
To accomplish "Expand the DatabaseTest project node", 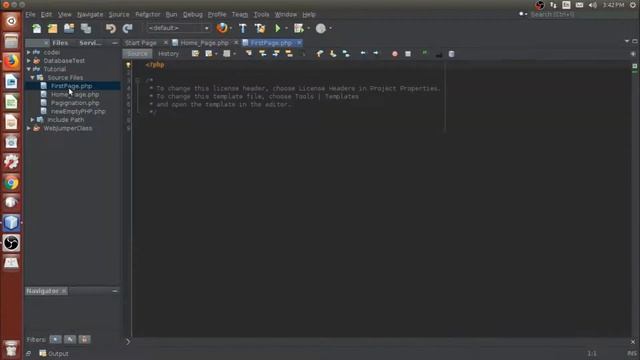I will [29, 60].
